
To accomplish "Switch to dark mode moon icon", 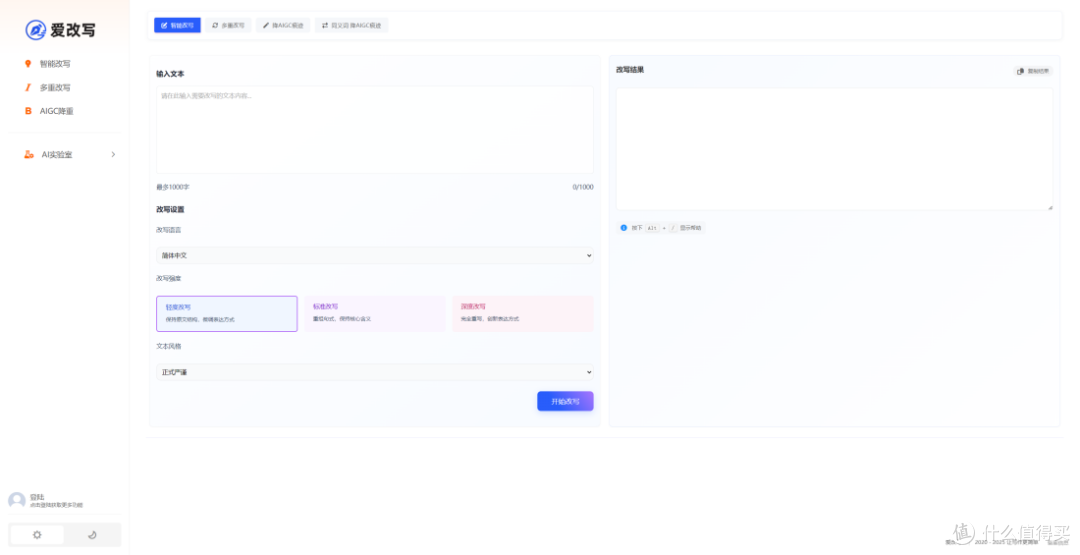I will coord(92,535).
